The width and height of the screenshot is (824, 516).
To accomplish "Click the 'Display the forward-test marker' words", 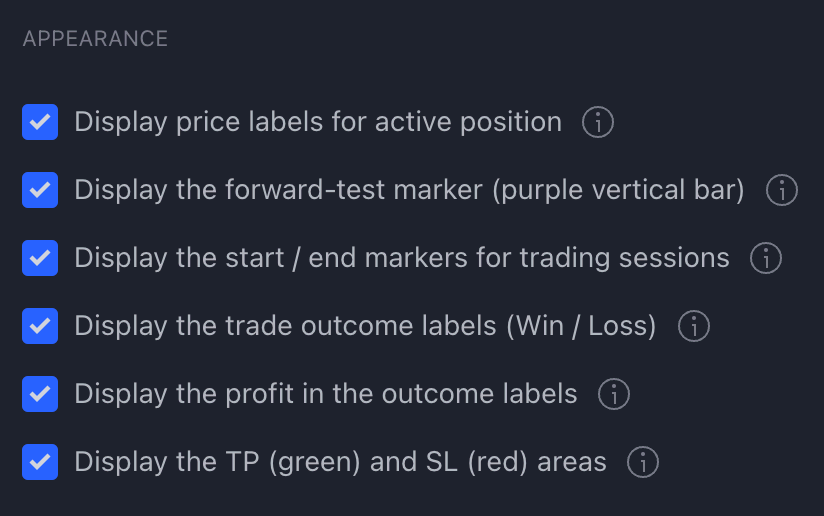I will tap(279, 190).
